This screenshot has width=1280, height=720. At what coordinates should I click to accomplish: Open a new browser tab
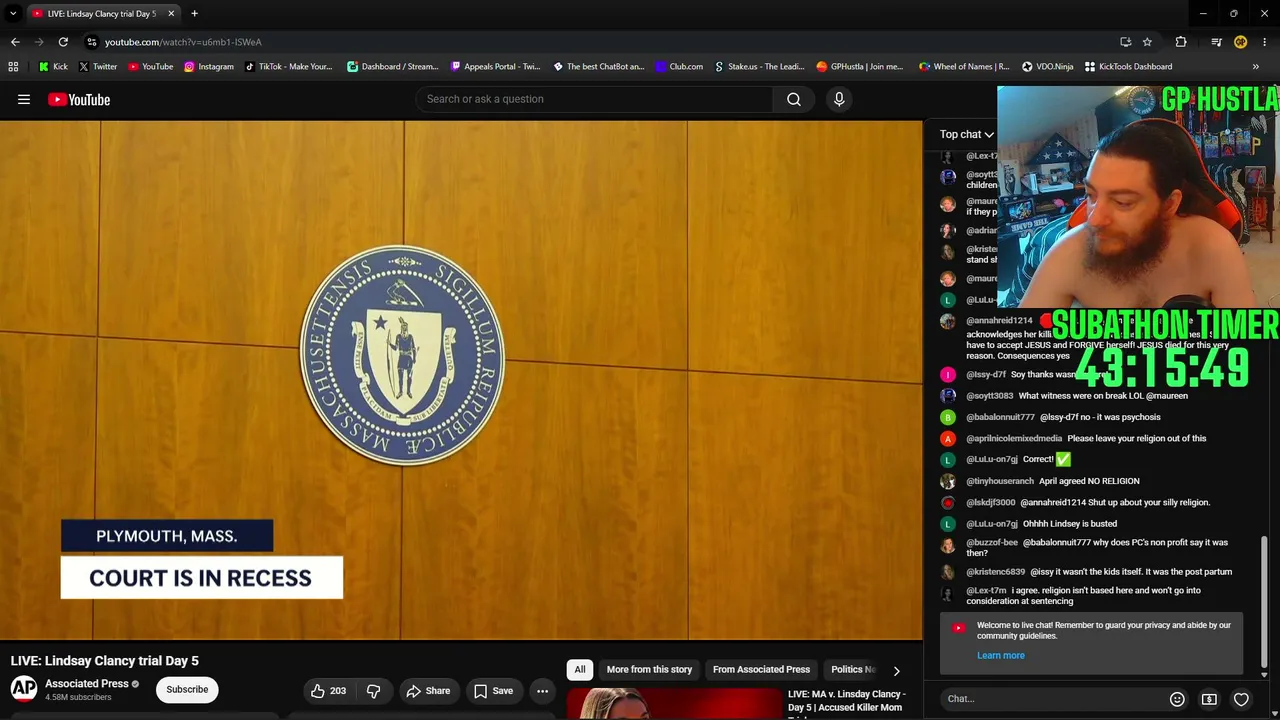[194, 14]
